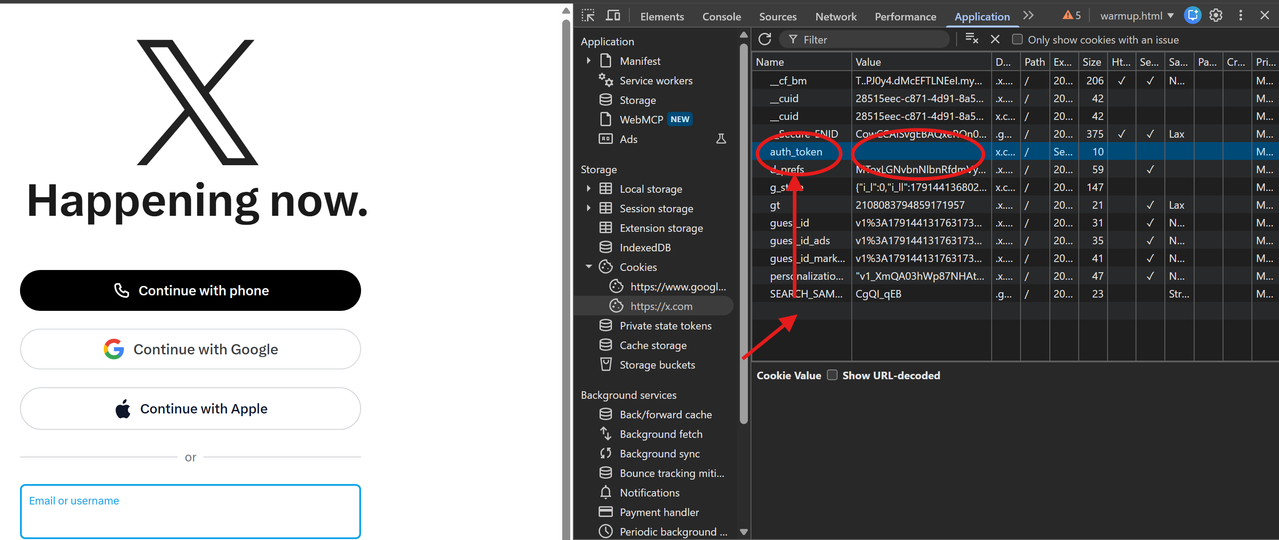Image resolution: width=1279 pixels, height=540 pixels.
Task: Select the personalization... cookie row
Action: (1015, 276)
